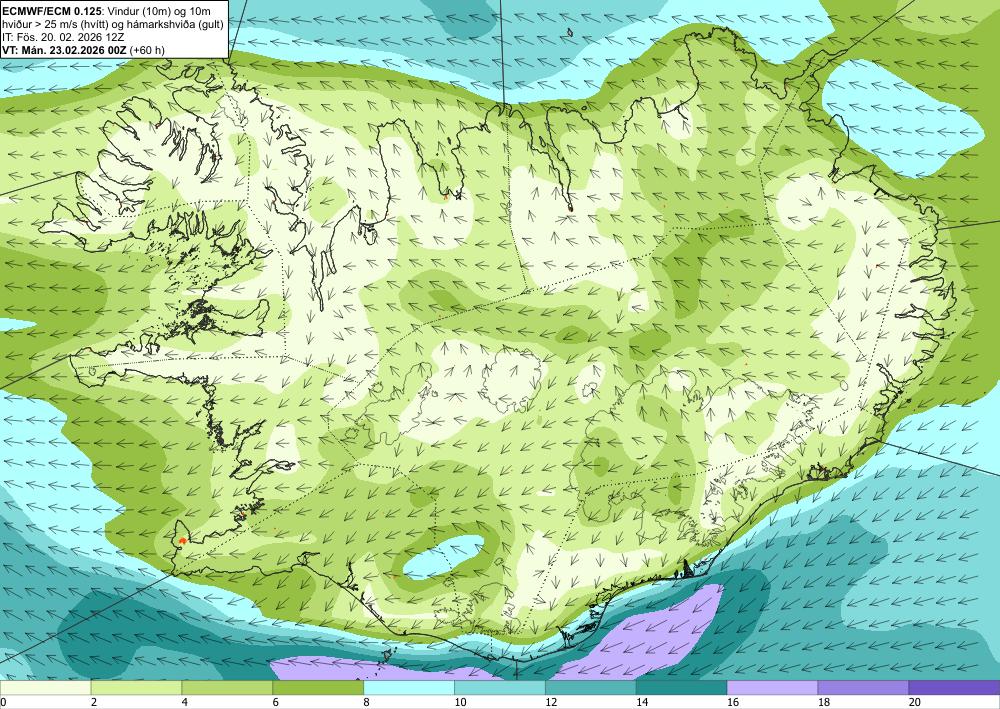Click the title line 'ECMWF/ECM 0.125: Vindur (10m) og 10m'
Image resolution: width=1000 pixels, height=709 pixels.
(107, 11)
